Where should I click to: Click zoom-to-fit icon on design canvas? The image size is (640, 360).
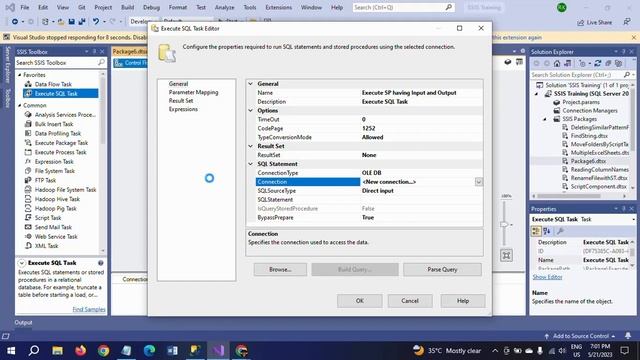(x=507, y=256)
